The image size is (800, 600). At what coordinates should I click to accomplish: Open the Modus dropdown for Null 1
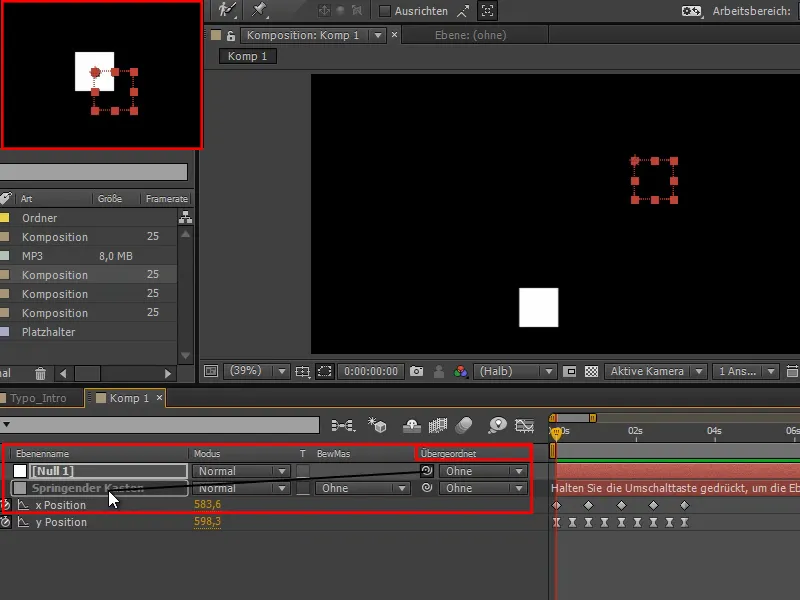pos(240,471)
